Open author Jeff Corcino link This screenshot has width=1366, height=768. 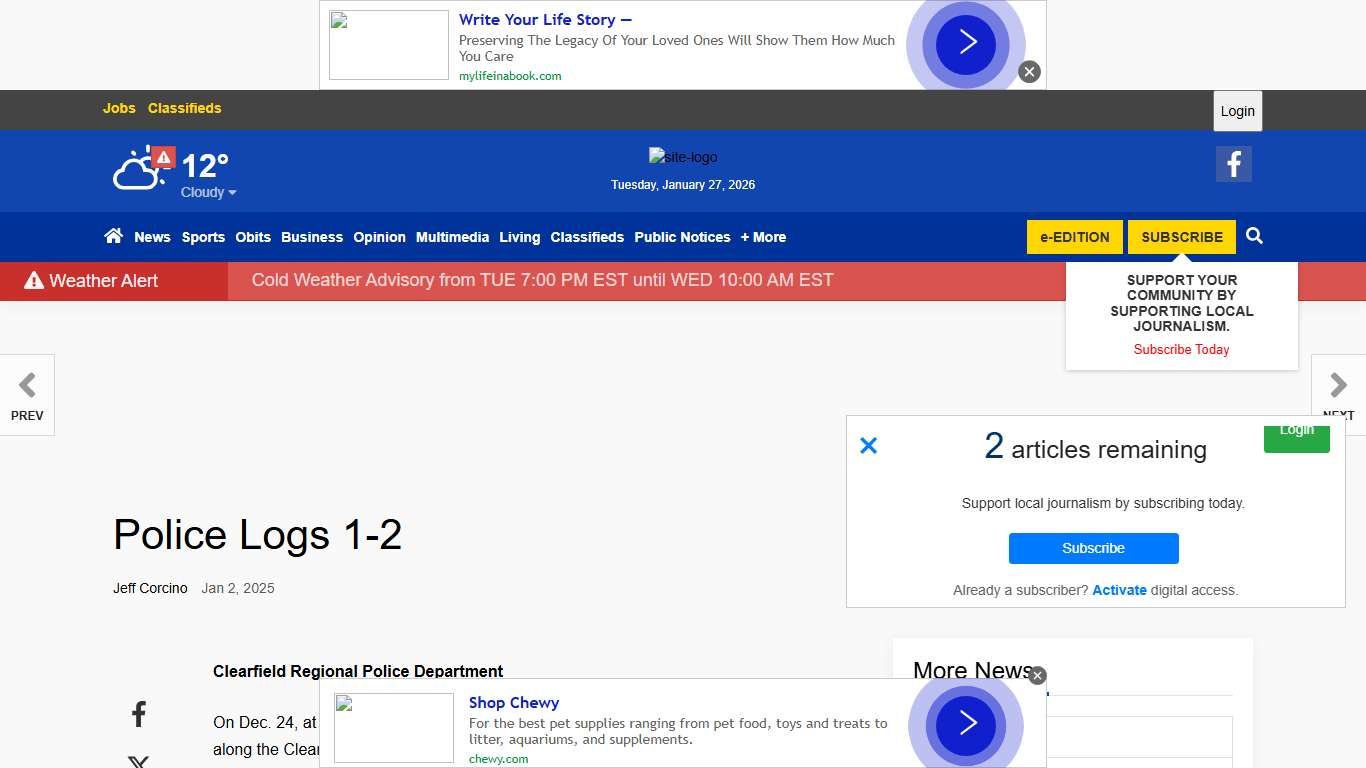point(150,588)
